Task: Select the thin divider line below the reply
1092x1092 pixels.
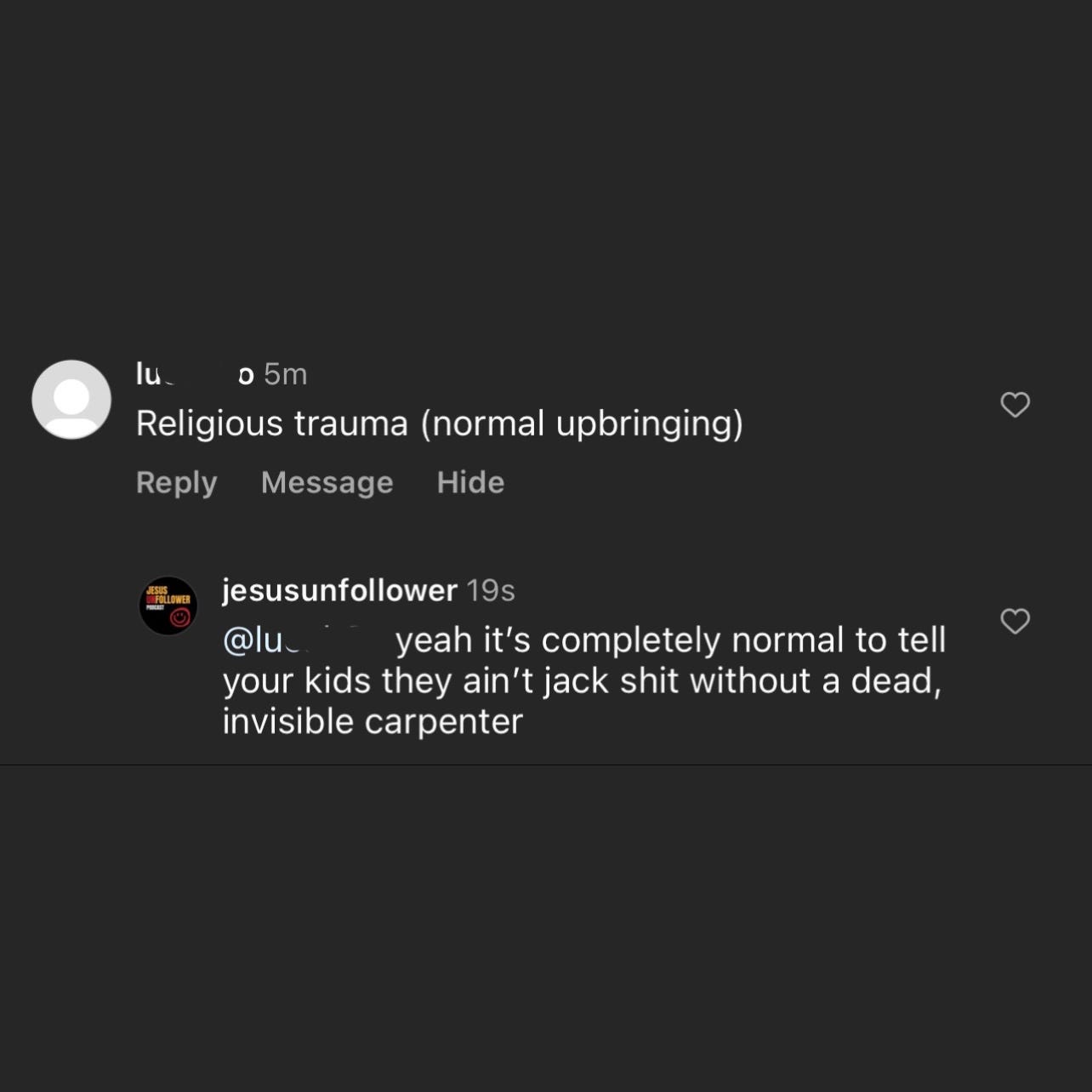Action: (546, 765)
